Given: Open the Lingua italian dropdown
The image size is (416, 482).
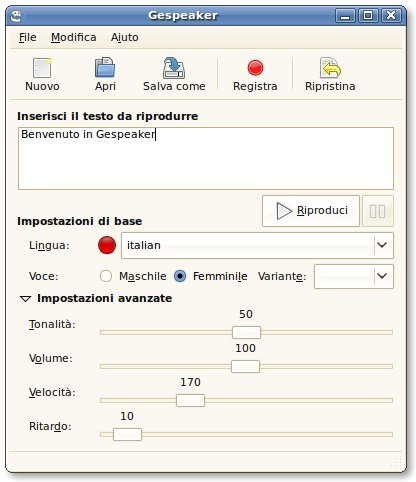Looking at the screenshot, I should coord(257,245).
